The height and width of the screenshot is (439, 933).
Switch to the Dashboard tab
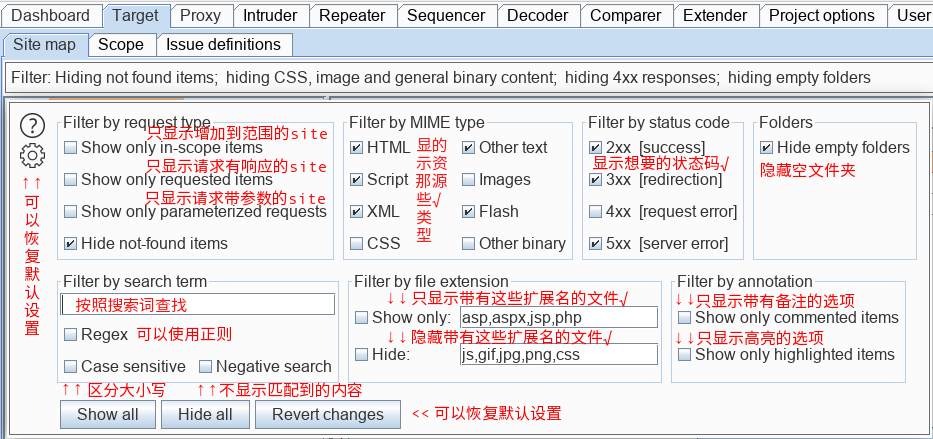(x=51, y=15)
